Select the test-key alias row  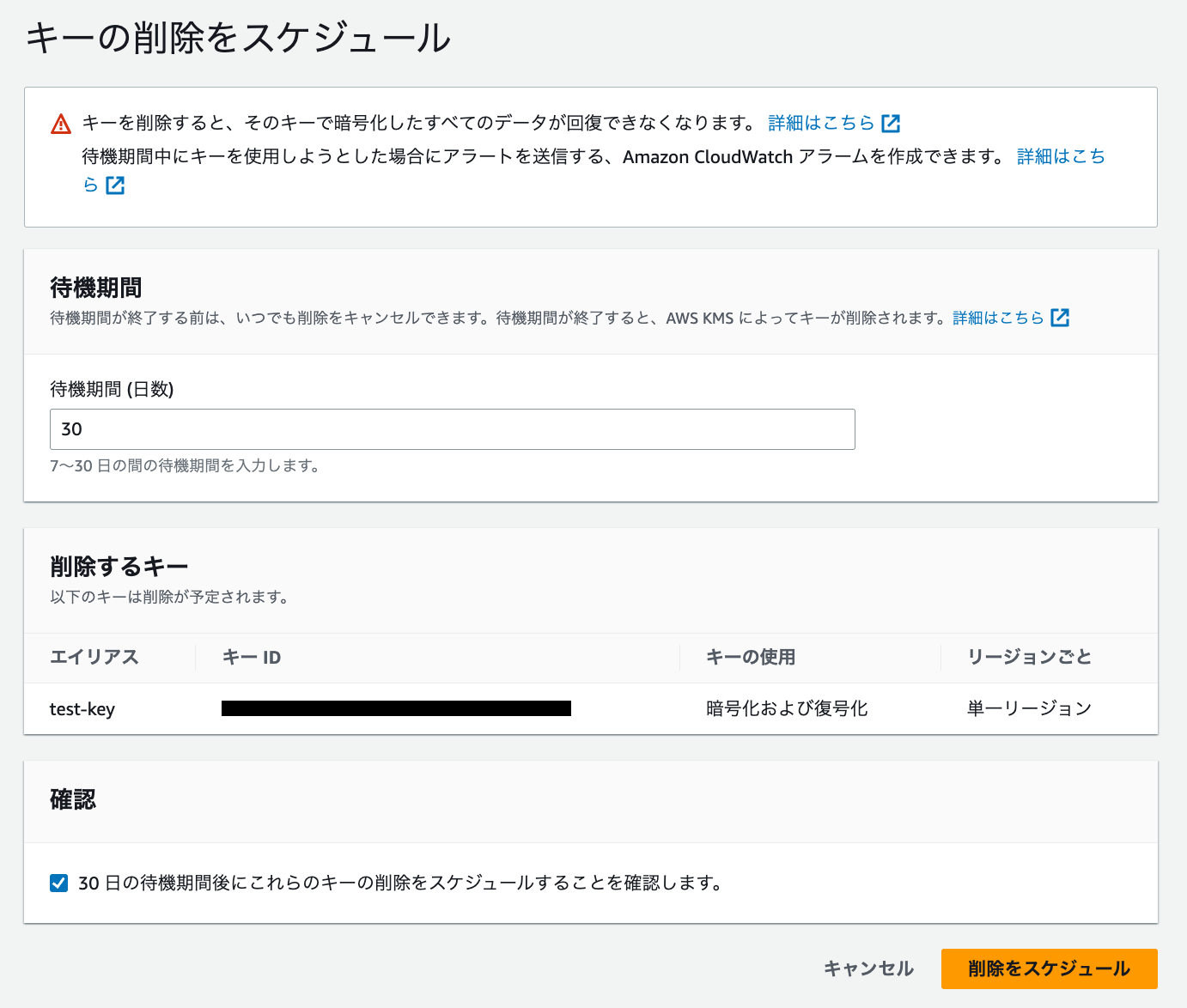(82, 708)
